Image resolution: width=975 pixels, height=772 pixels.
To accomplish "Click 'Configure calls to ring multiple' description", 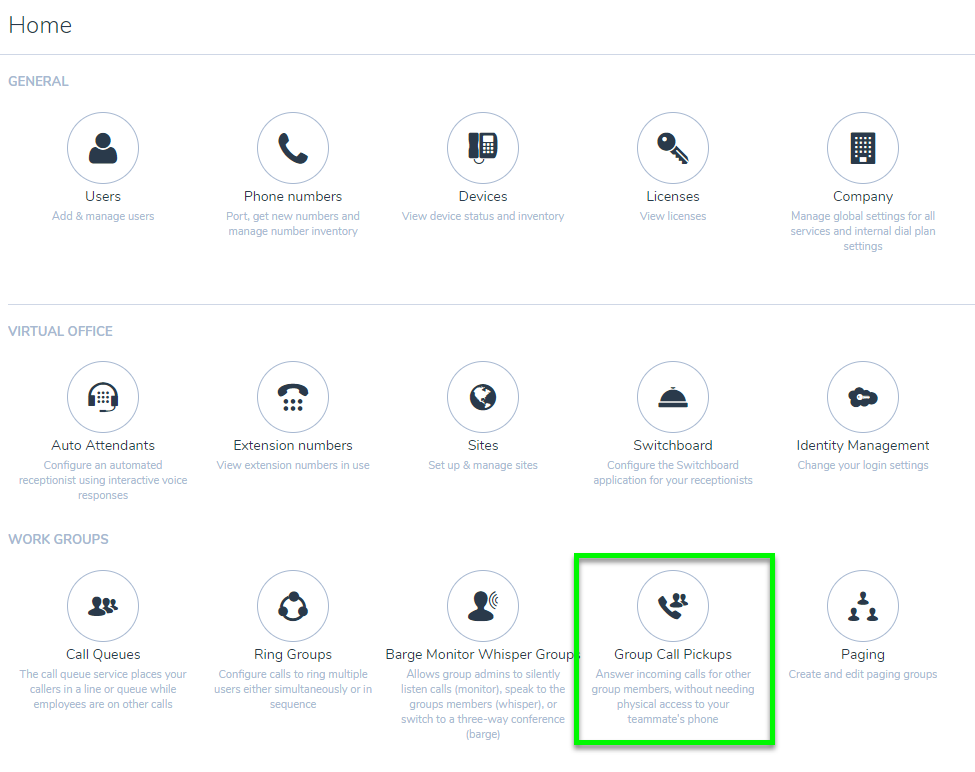I will (x=293, y=689).
